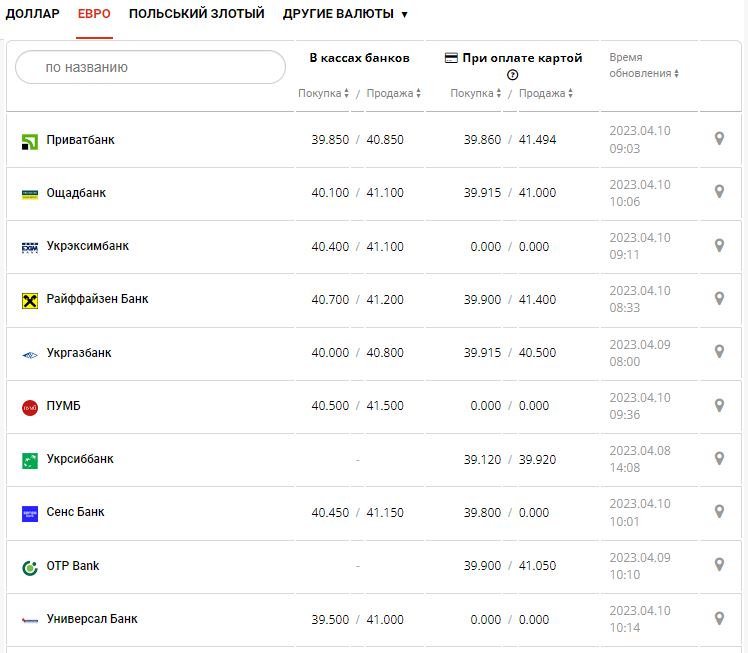
Task: Sort by cash desk Покупка column
Action: [324, 93]
